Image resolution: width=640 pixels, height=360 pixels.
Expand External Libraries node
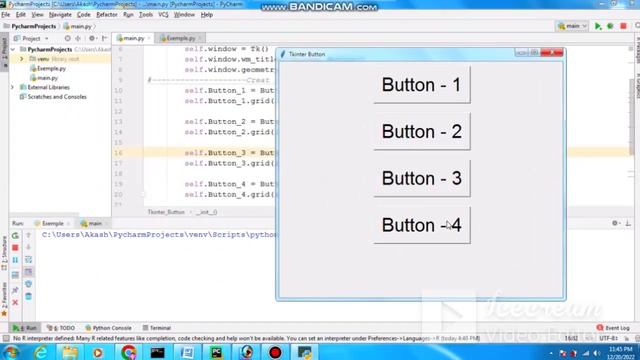[13, 87]
